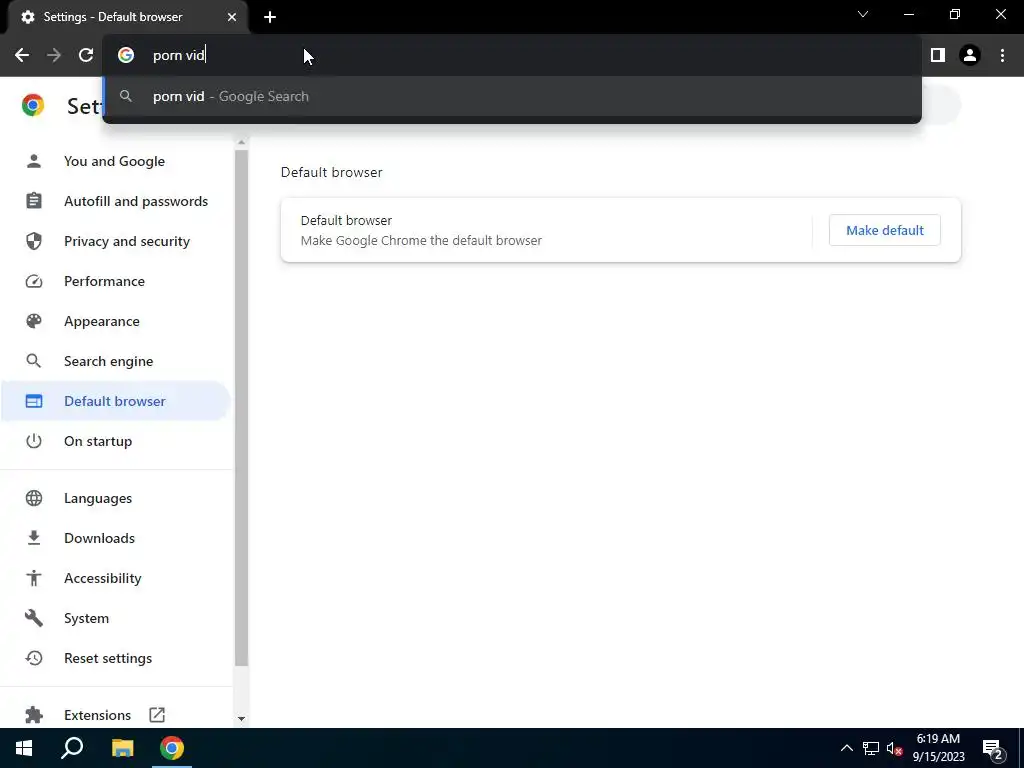
Task: Open You and Google settings
Action: click(114, 161)
